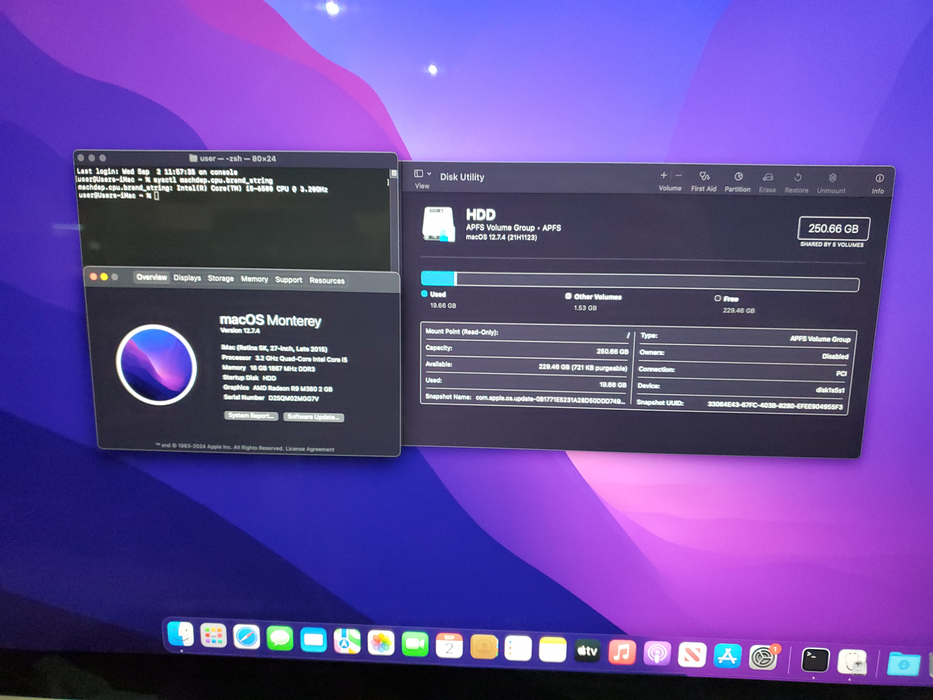Viewport: 933px width, 700px height.
Task: Add a volume with the plus button
Action: tap(663, 176)
